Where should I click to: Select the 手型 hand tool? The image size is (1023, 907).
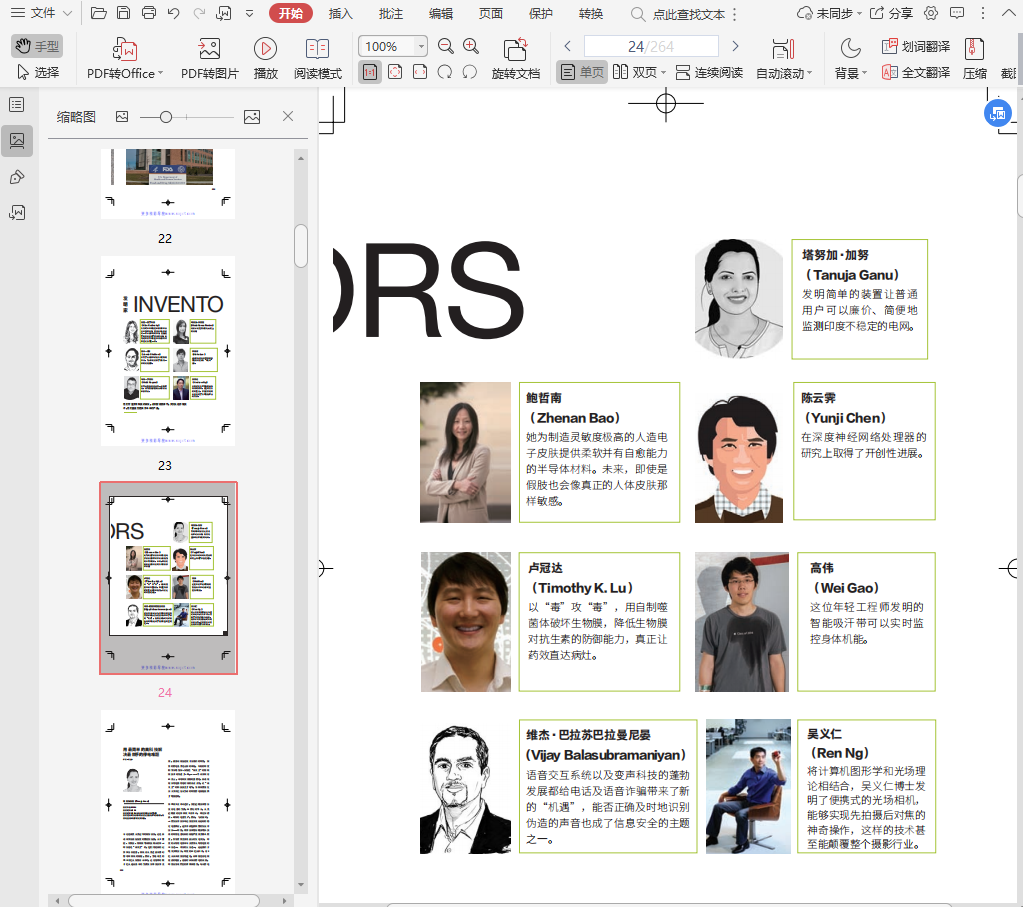click(x=37, y=46)
